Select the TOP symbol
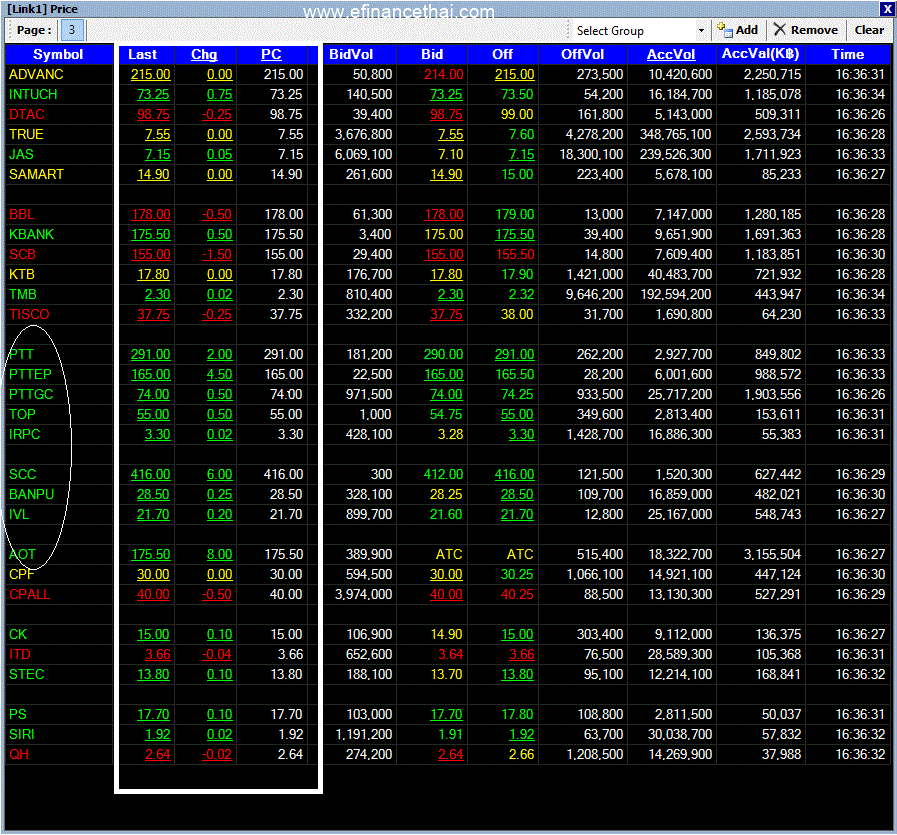This screenshot has height=835, width=897. [22, 415]
